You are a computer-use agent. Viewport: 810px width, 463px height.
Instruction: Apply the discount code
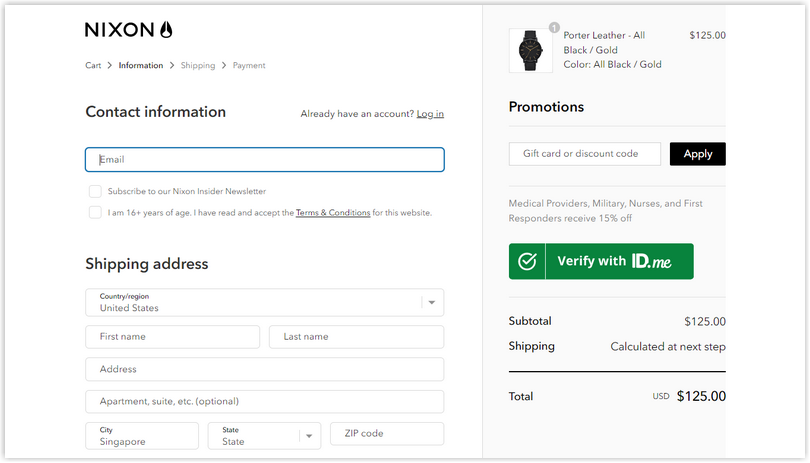[697, 154]
